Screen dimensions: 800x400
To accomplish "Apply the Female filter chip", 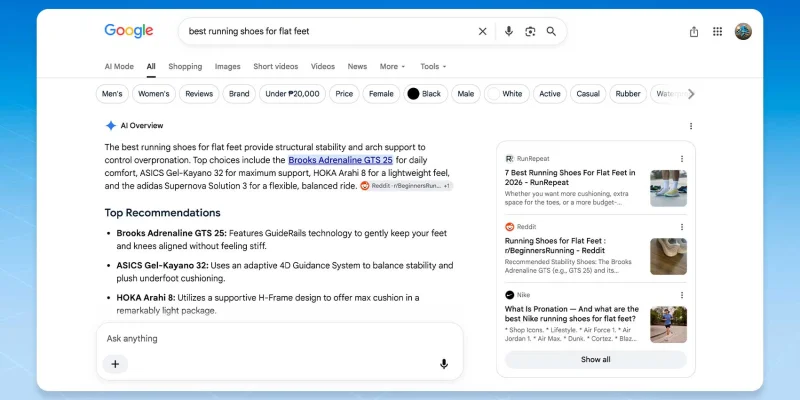I will click(381, 94).
